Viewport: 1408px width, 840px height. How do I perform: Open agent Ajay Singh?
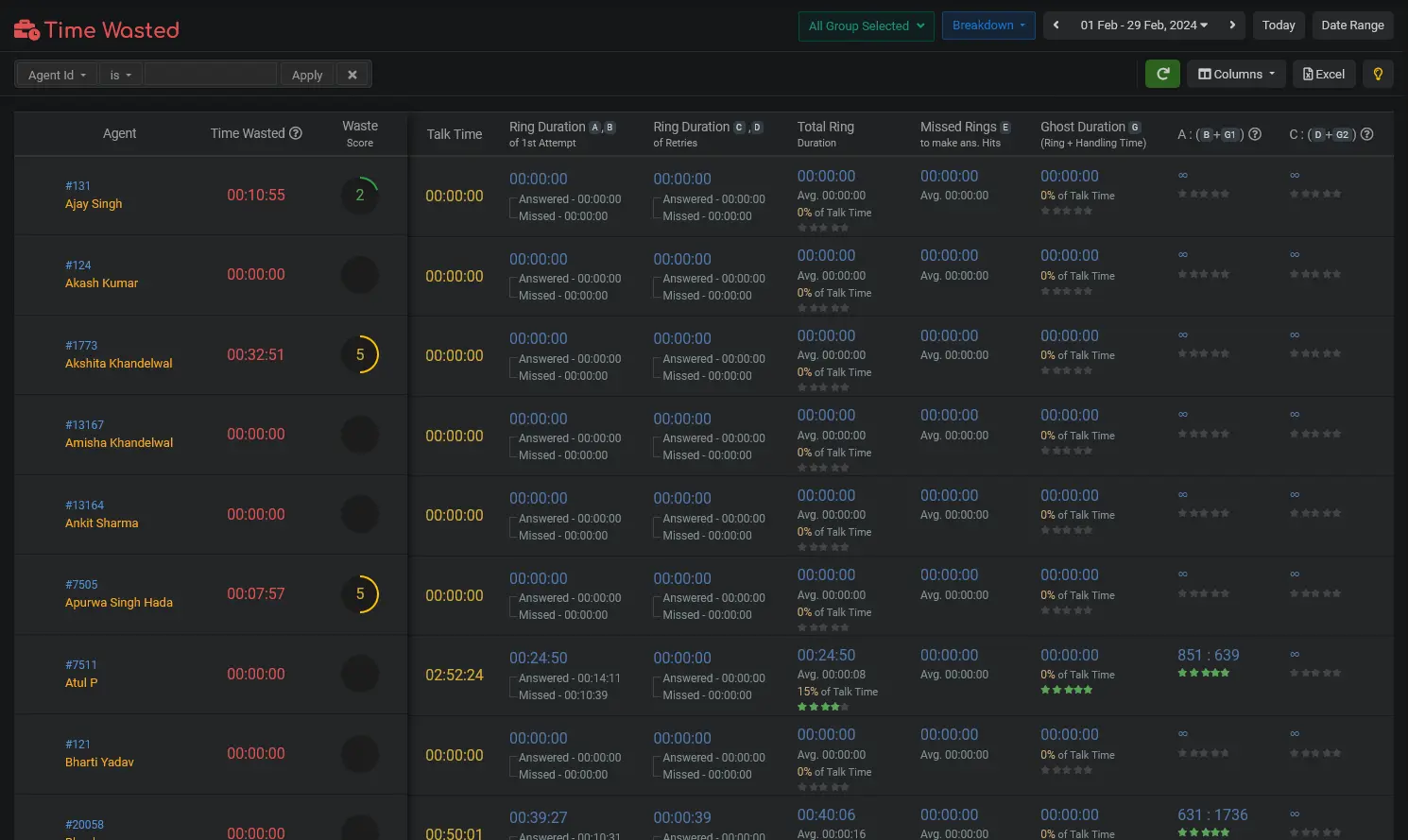coord(94,204)
